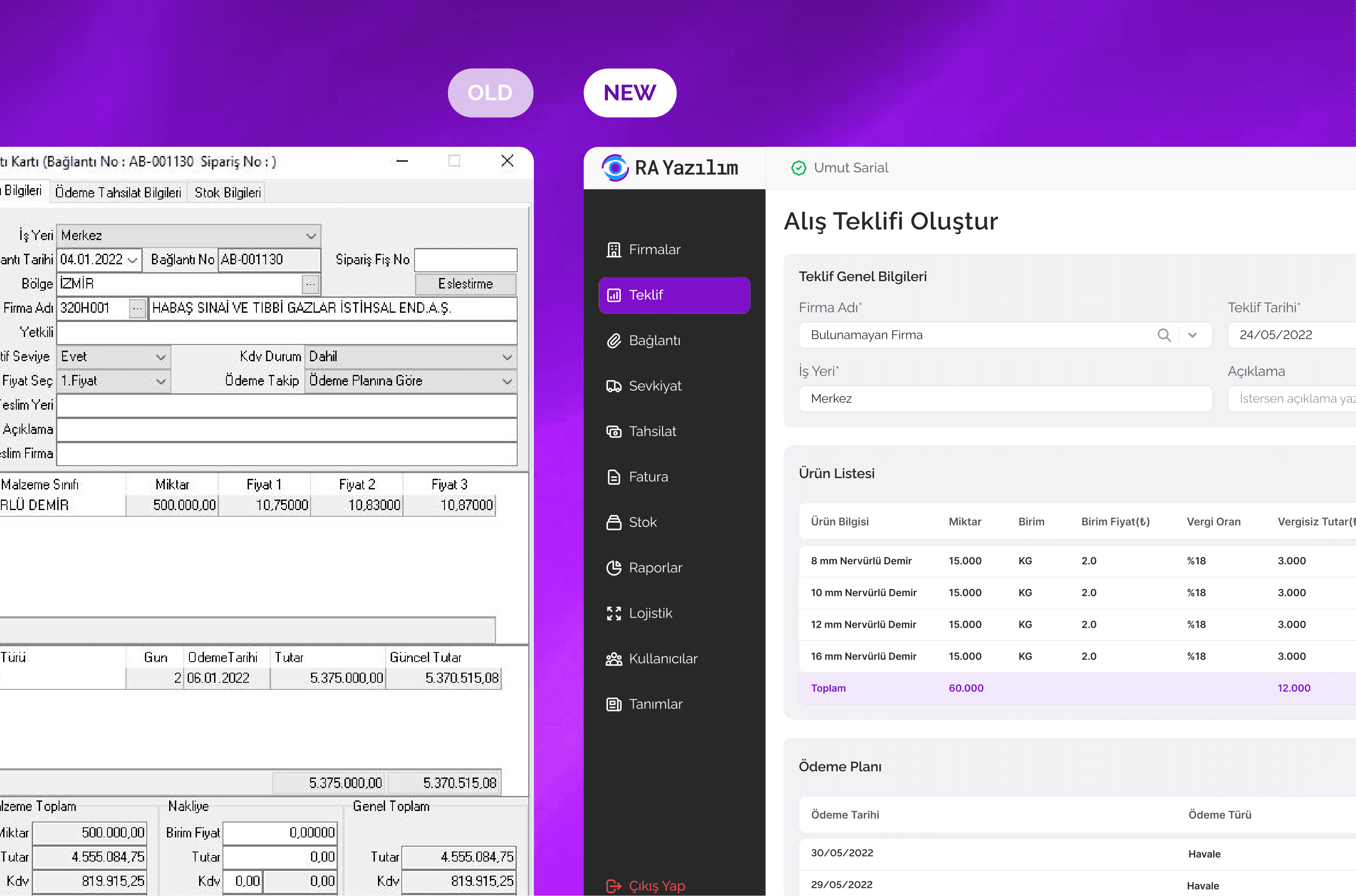Viewport: 1356px width, 896px height.
Task: Open Firmalar from the sidebar icon
Action: pyautogui.click(x=614, y=250)
